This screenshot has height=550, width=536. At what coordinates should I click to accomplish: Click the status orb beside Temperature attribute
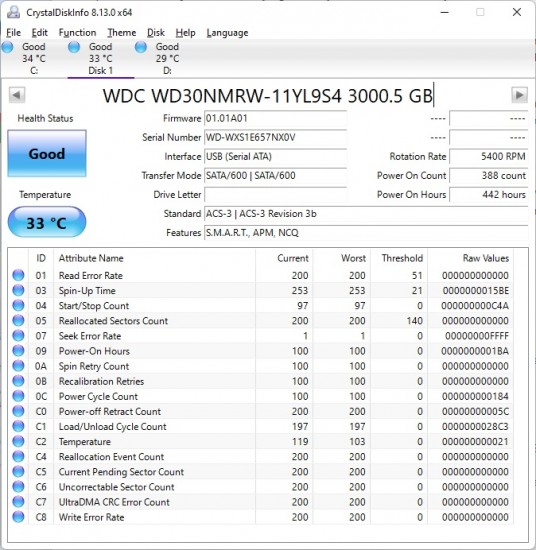pos(18,441)
